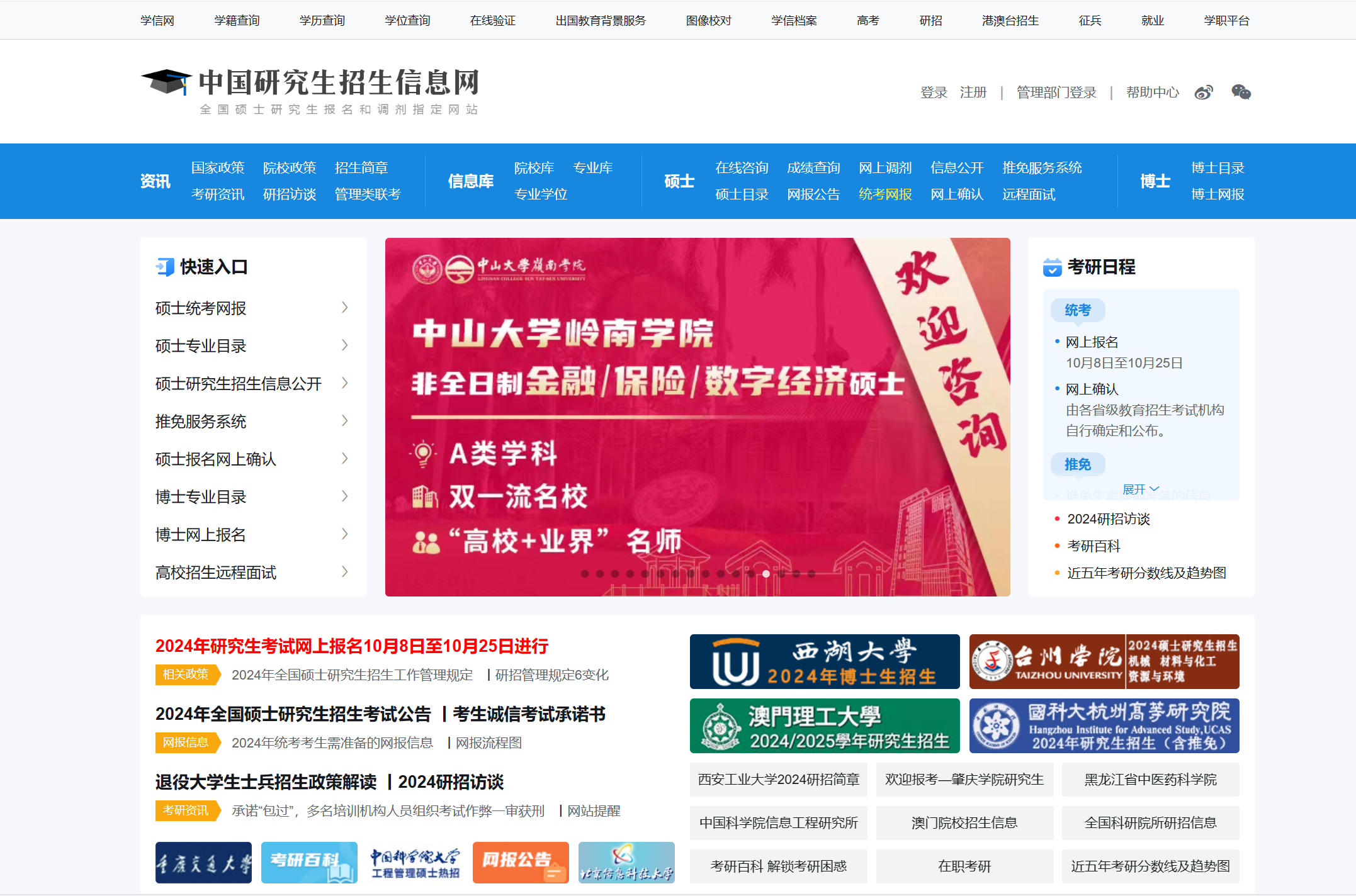Expand the 博士网上报名 chevron
The image size is (1356, 896).
(x=344, y=534)
